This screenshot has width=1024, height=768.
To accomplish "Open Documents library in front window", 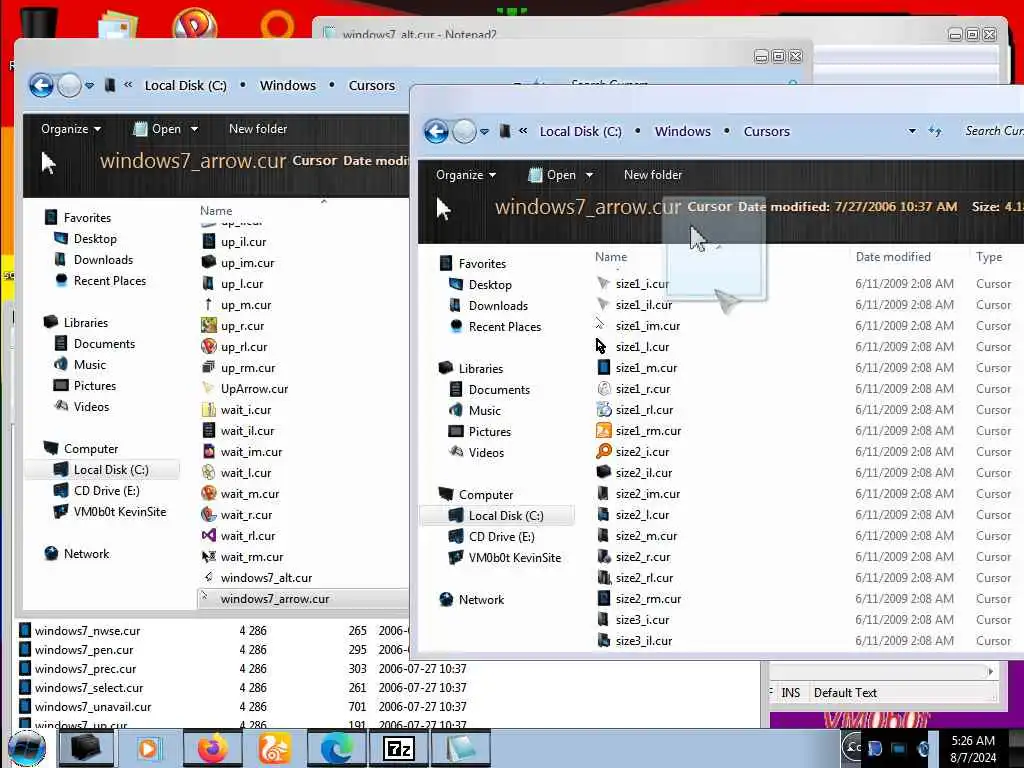I will pos(490,390).
